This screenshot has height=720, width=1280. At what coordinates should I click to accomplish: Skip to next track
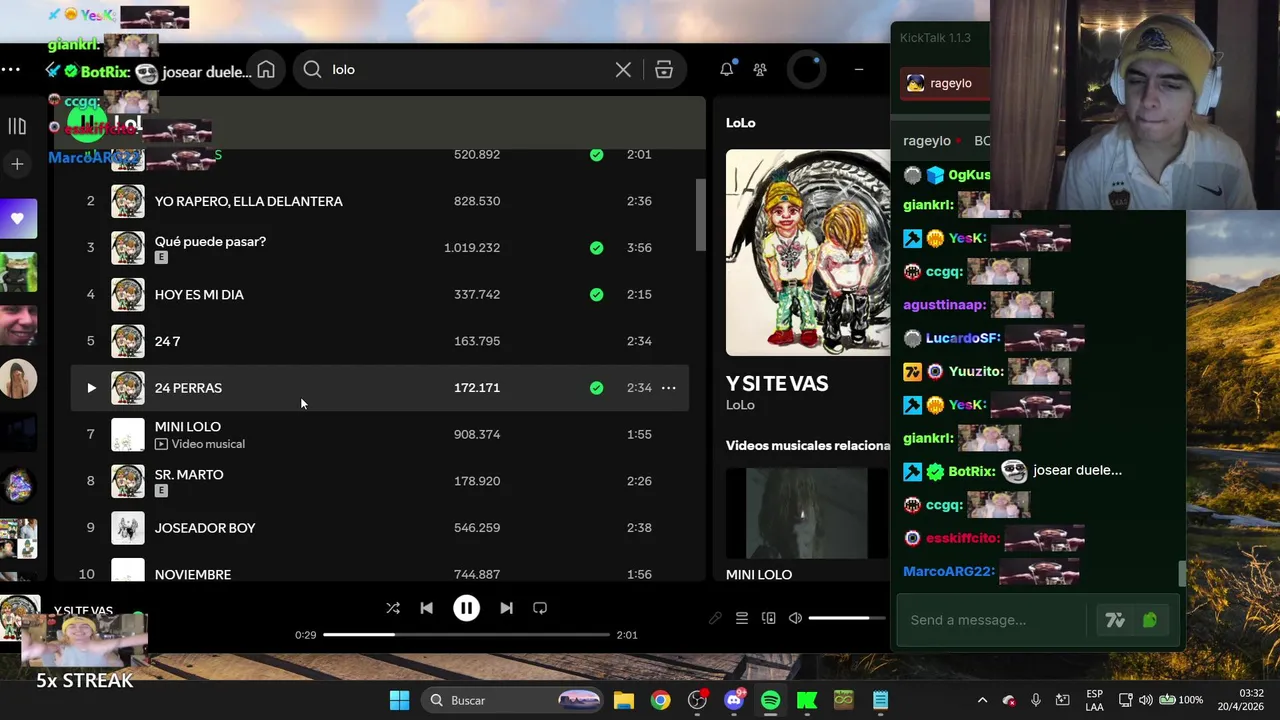[506, 608]
